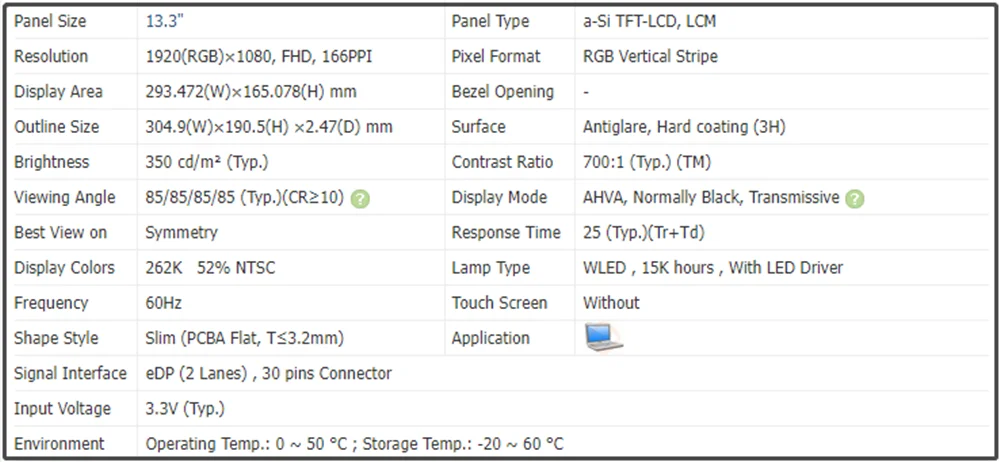
Task: Click the WLED lamp type value
Action: 713,268
